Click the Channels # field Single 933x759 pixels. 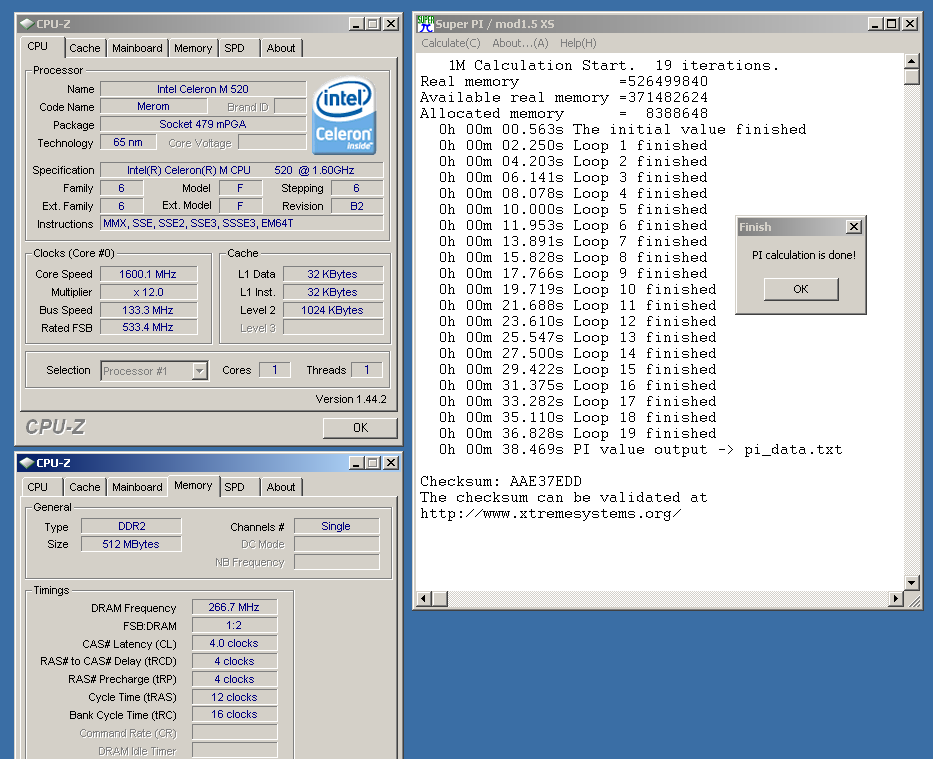tap(336, 526)
